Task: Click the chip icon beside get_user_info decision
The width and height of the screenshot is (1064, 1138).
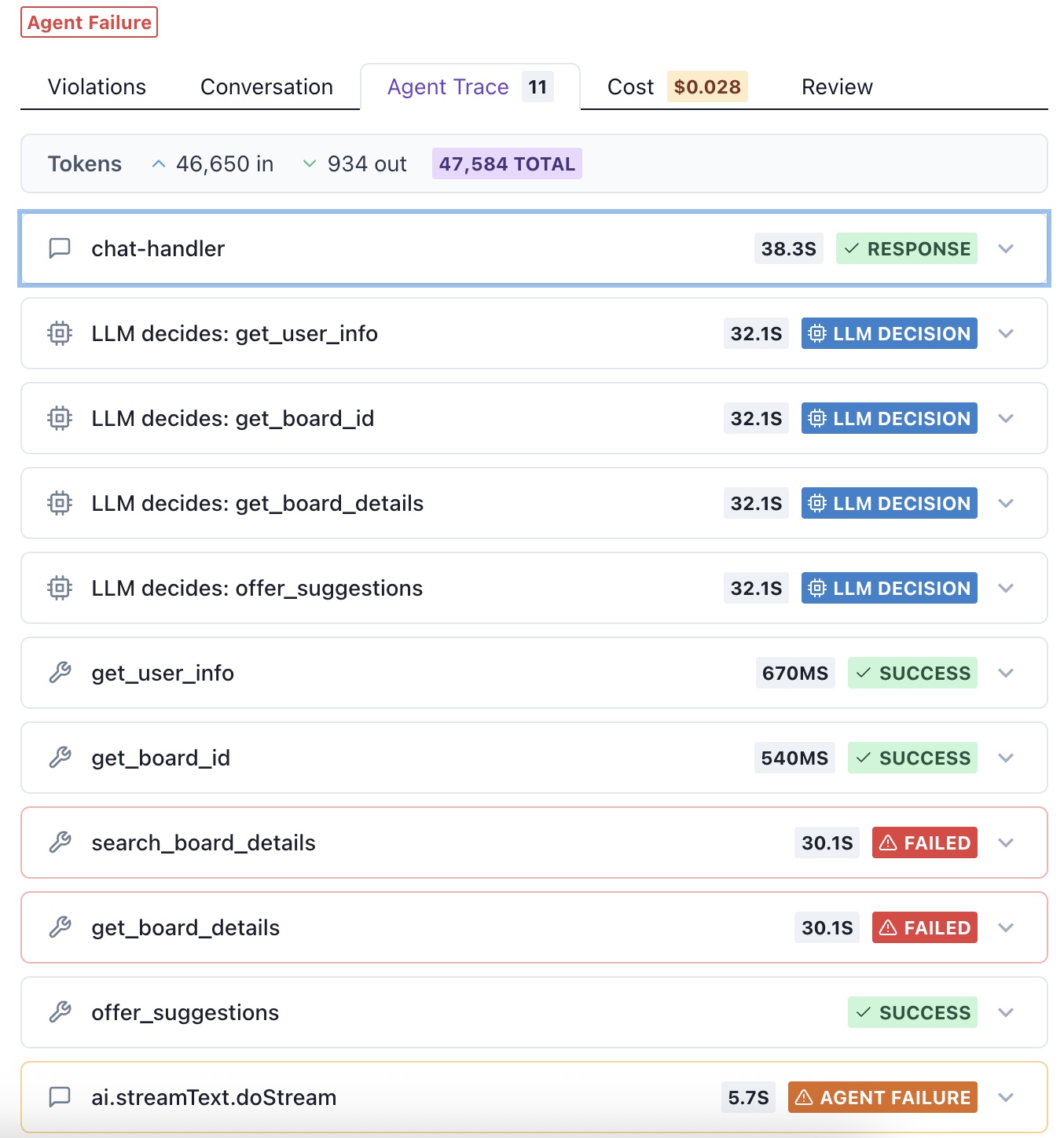Action: 60,333
